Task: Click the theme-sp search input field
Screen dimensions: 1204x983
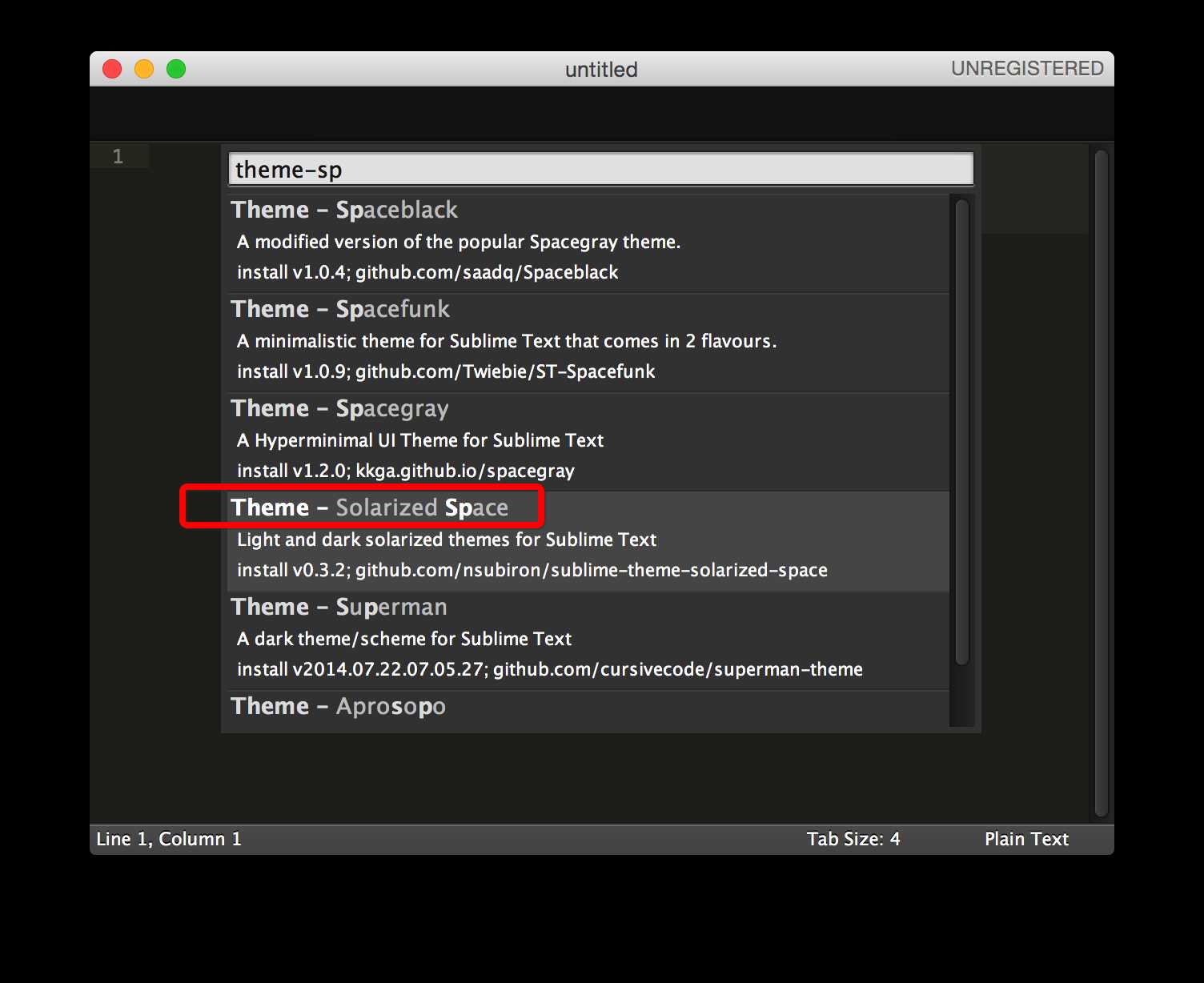Action: tap(601, 169)
